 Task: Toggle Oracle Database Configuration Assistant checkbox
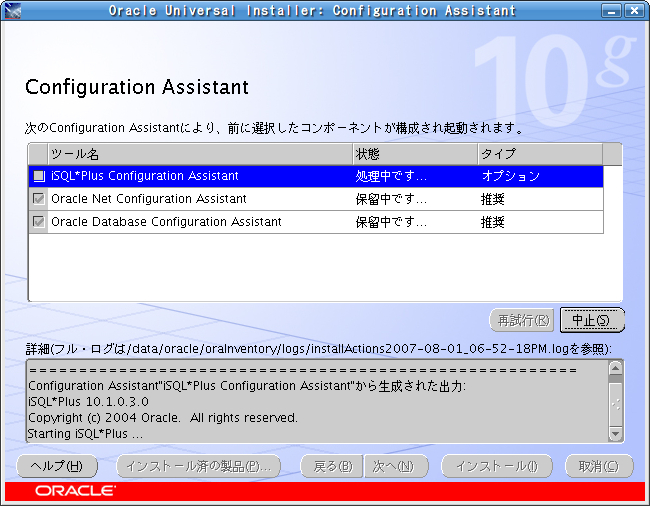point(39,222)
